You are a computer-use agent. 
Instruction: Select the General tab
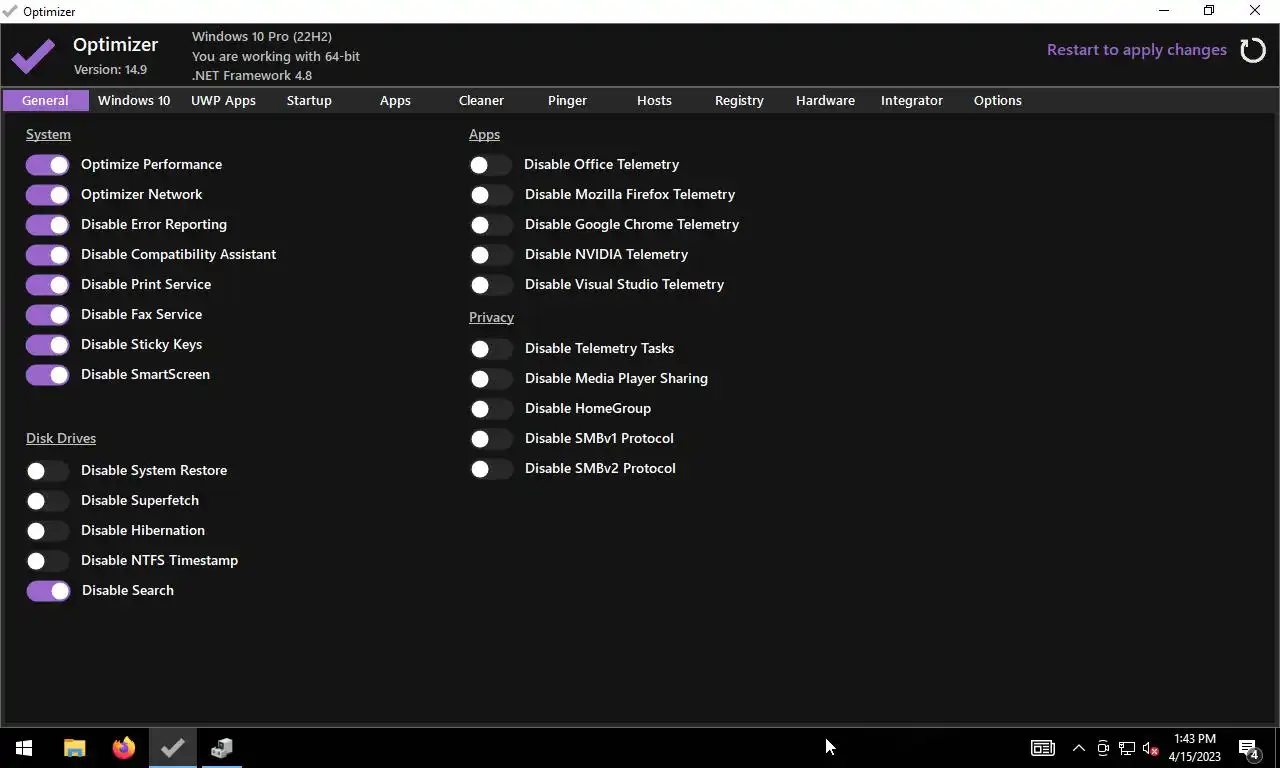pyautogui.click(x=45, y=100)
